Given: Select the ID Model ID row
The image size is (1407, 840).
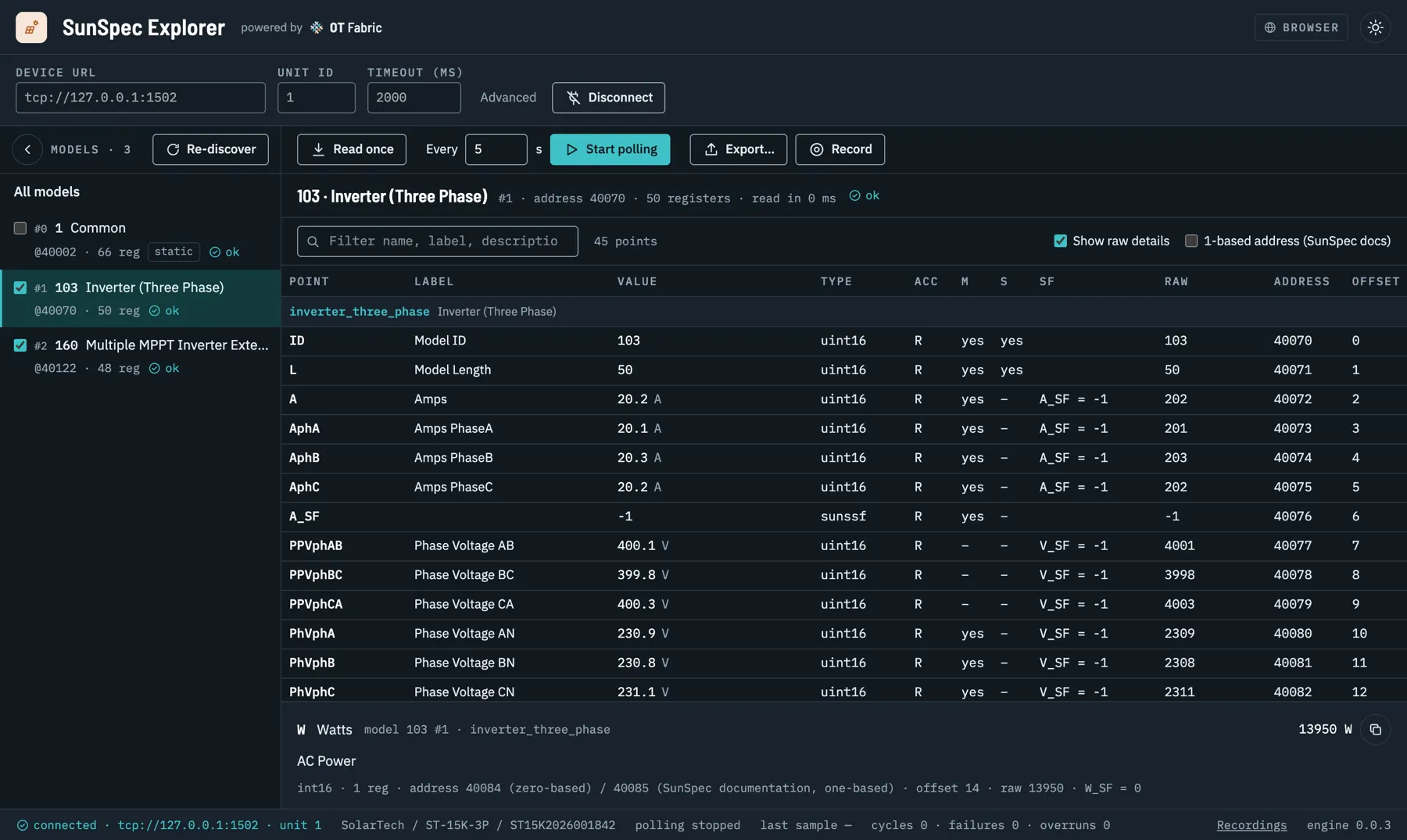Looking at the screenshot, I should [844, 341].
